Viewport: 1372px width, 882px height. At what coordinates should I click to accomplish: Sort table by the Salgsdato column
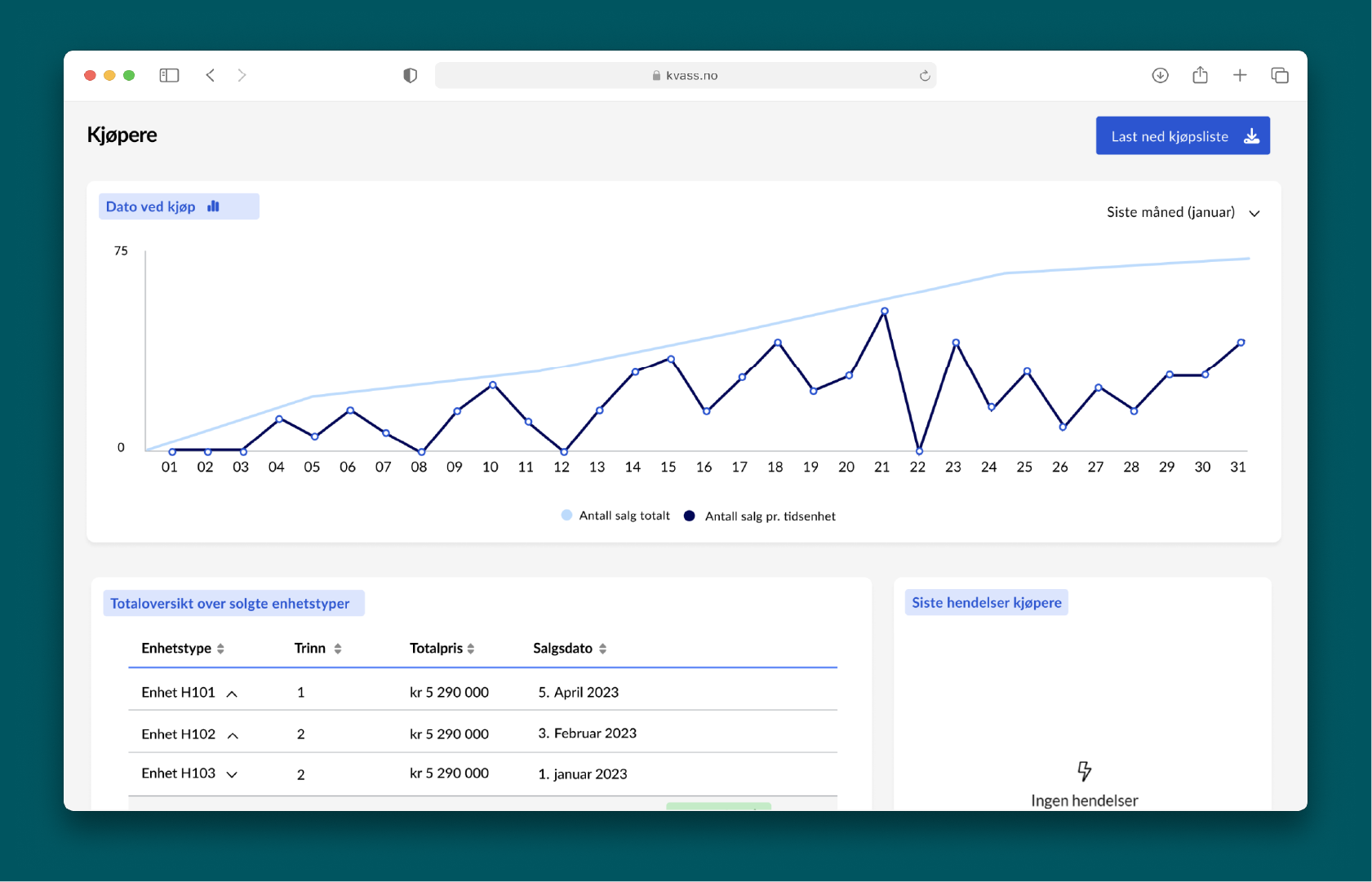point(570,649)
